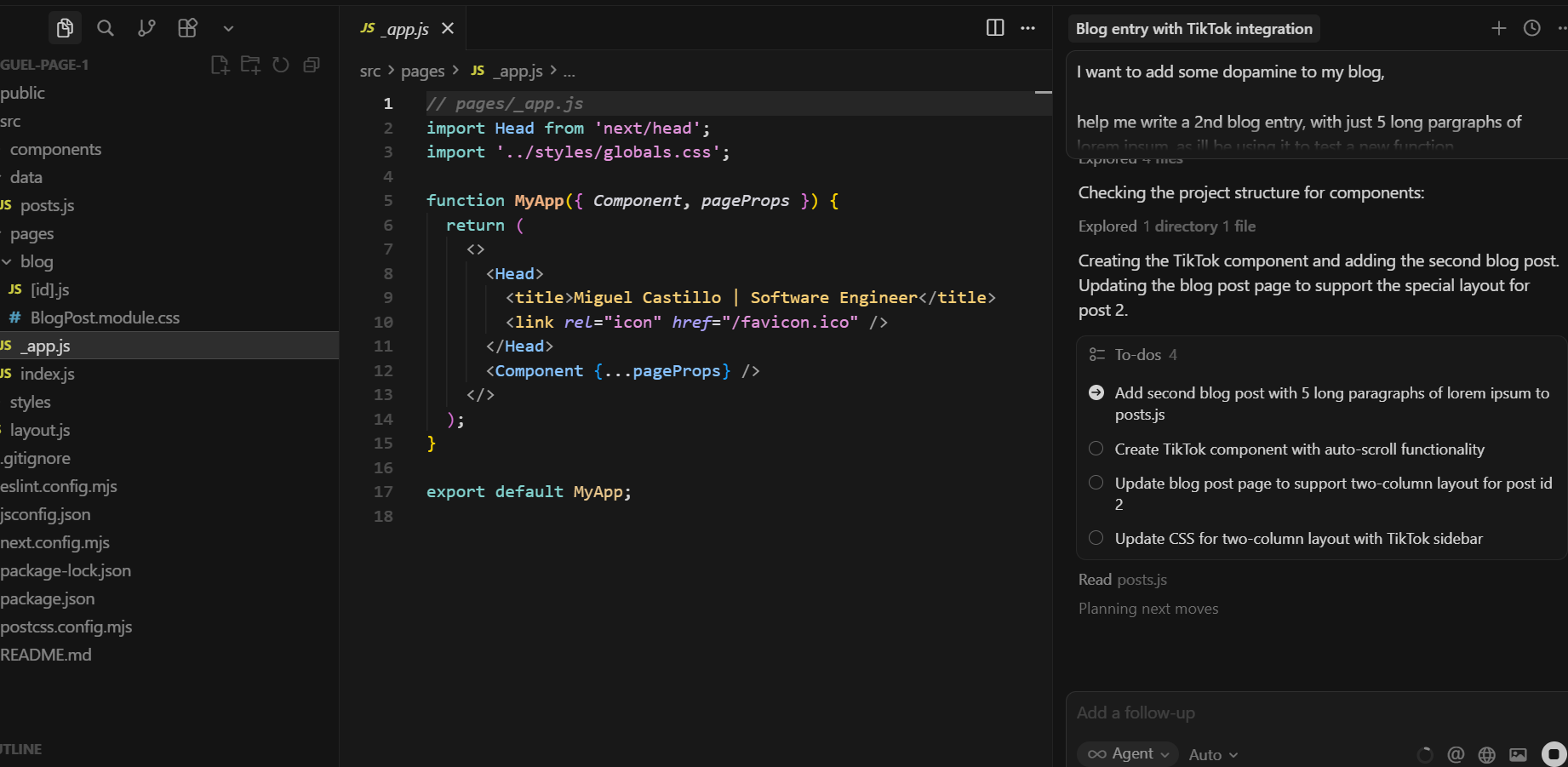
Task: Close the _app.js editor tab
Action: point(448,28)
